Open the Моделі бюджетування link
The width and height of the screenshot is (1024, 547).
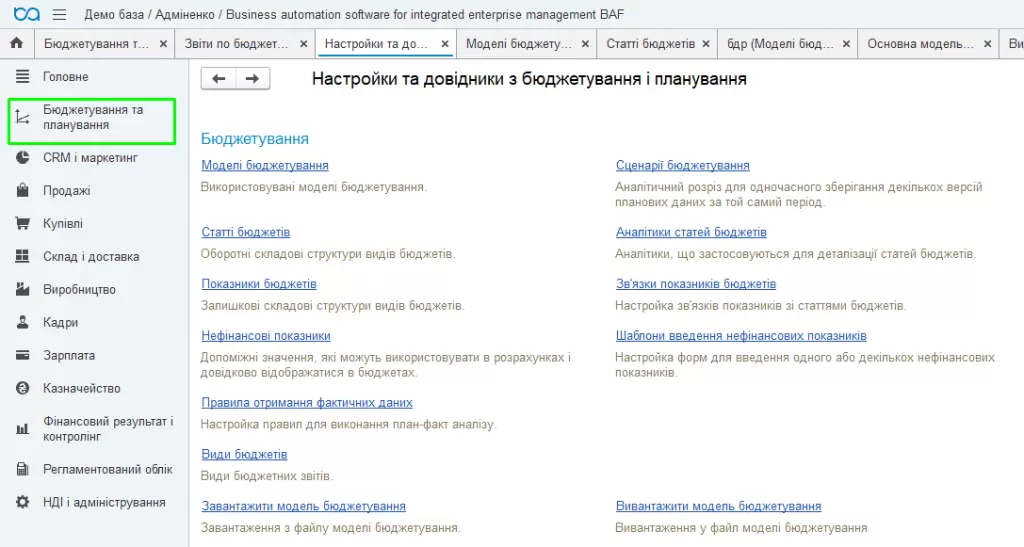[x=264, y=165]
